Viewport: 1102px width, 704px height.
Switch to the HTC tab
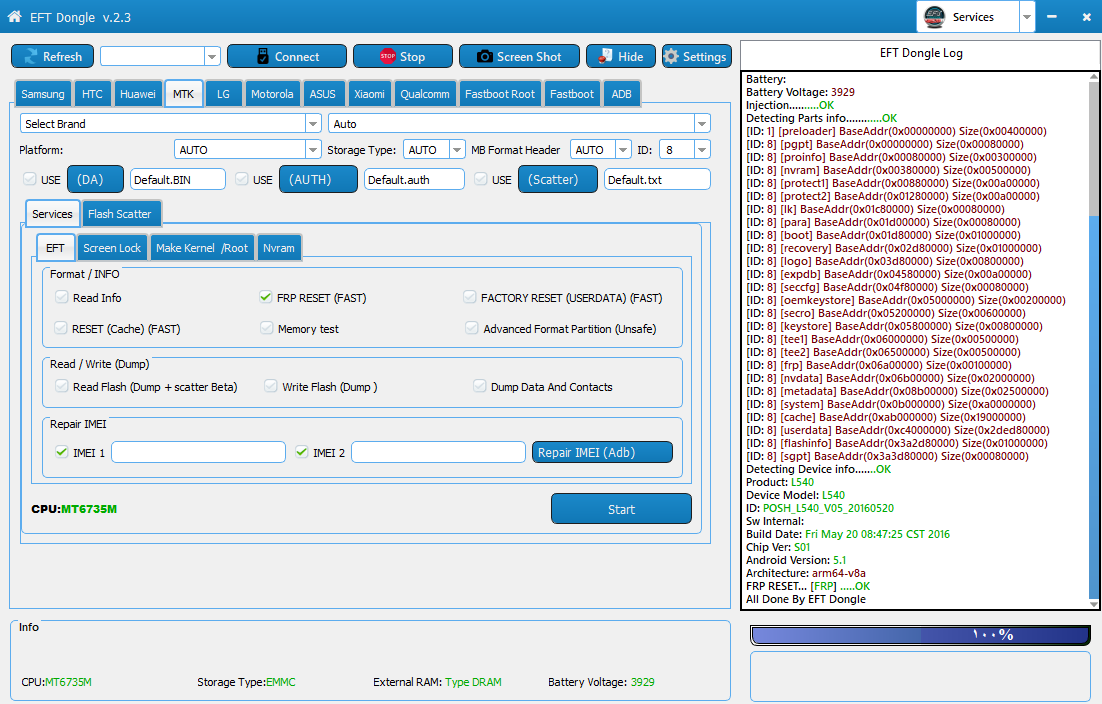92,94
